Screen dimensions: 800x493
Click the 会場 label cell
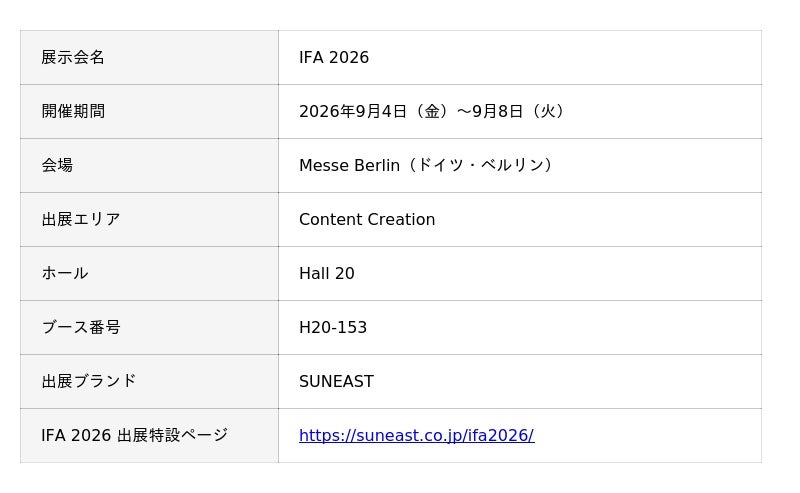click(149, 165)
